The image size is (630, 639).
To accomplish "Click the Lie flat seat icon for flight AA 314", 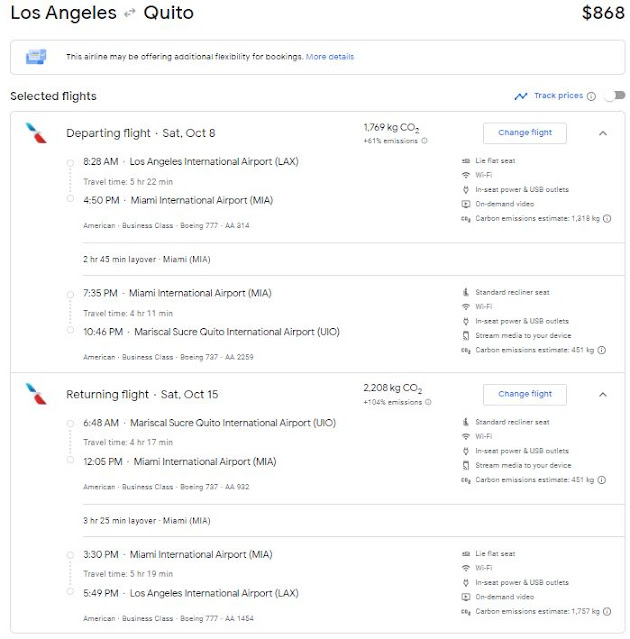I will (x=465, y=162).
